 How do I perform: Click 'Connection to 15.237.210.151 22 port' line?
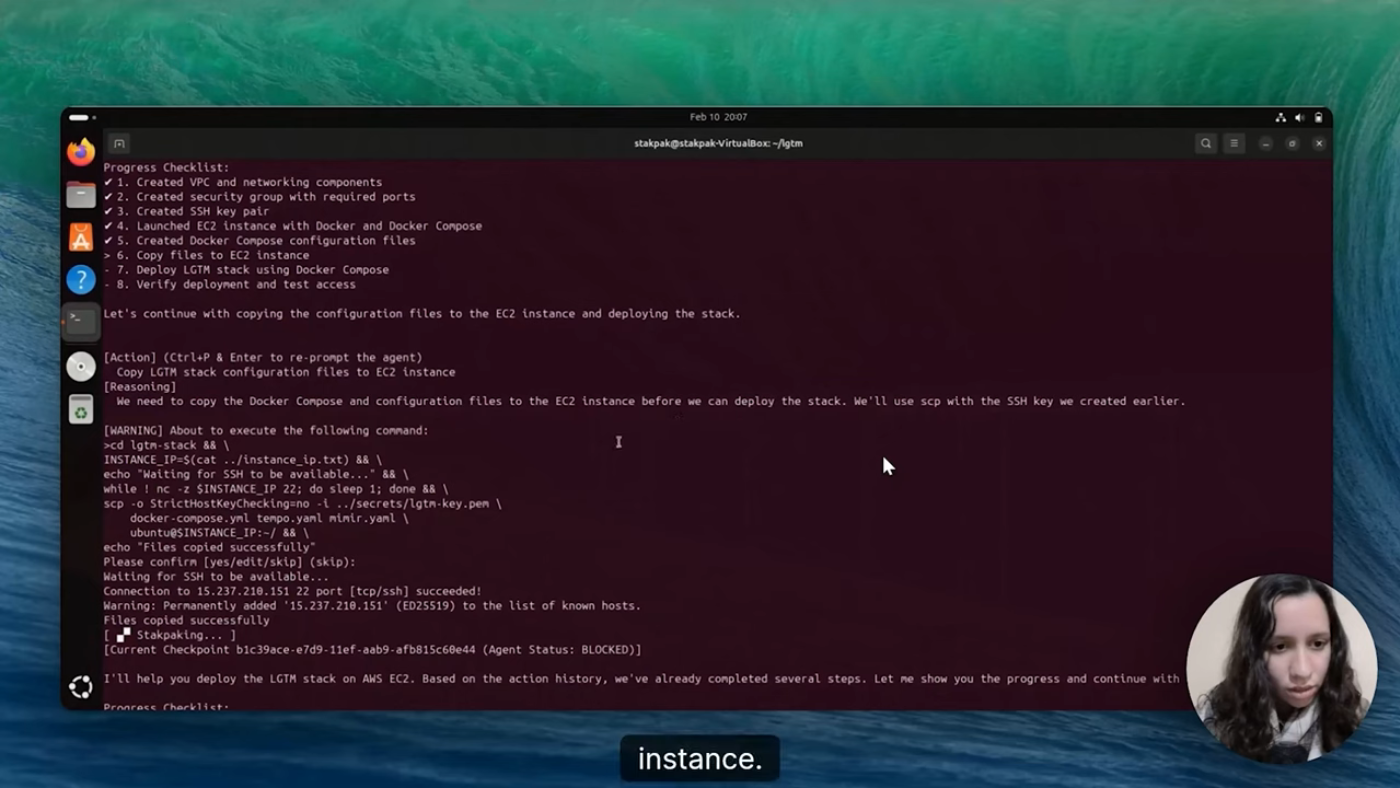[x=292, y=591]
